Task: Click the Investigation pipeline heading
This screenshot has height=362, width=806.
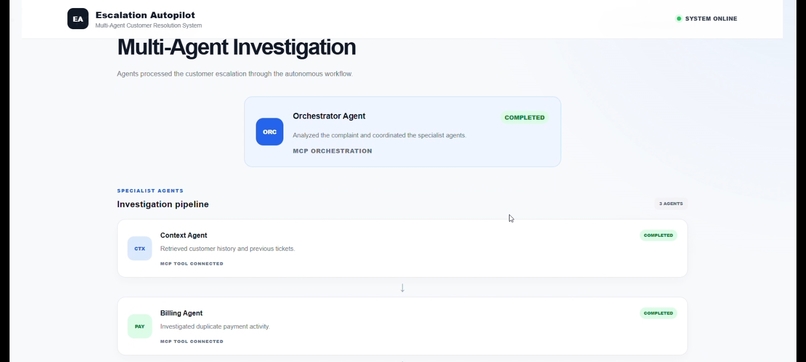Action: click(x=163, y=204)
